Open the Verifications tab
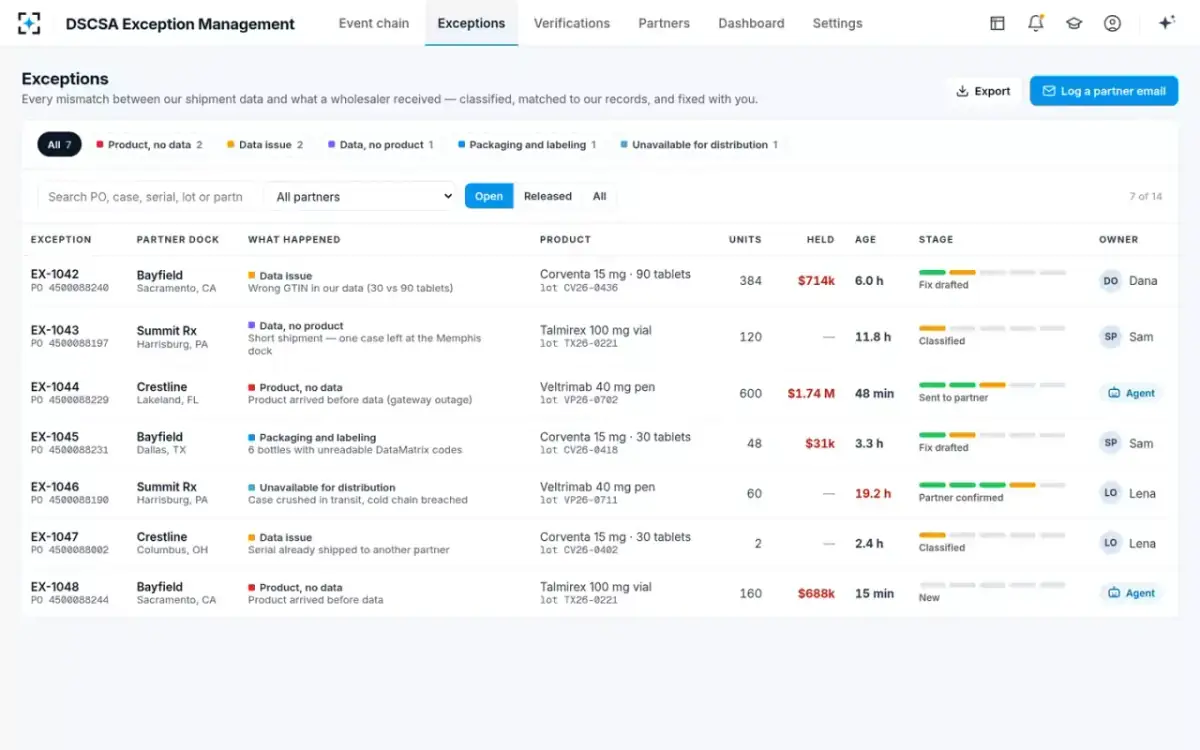 572,23
